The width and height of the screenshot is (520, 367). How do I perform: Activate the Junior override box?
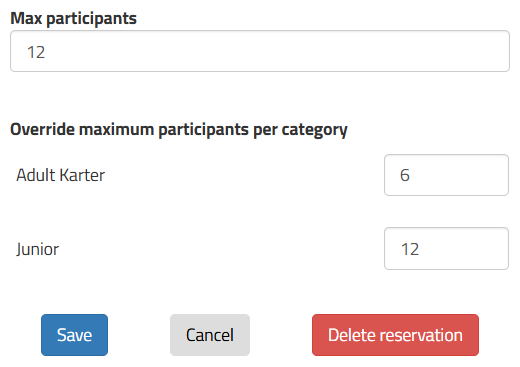coord(446,249)
